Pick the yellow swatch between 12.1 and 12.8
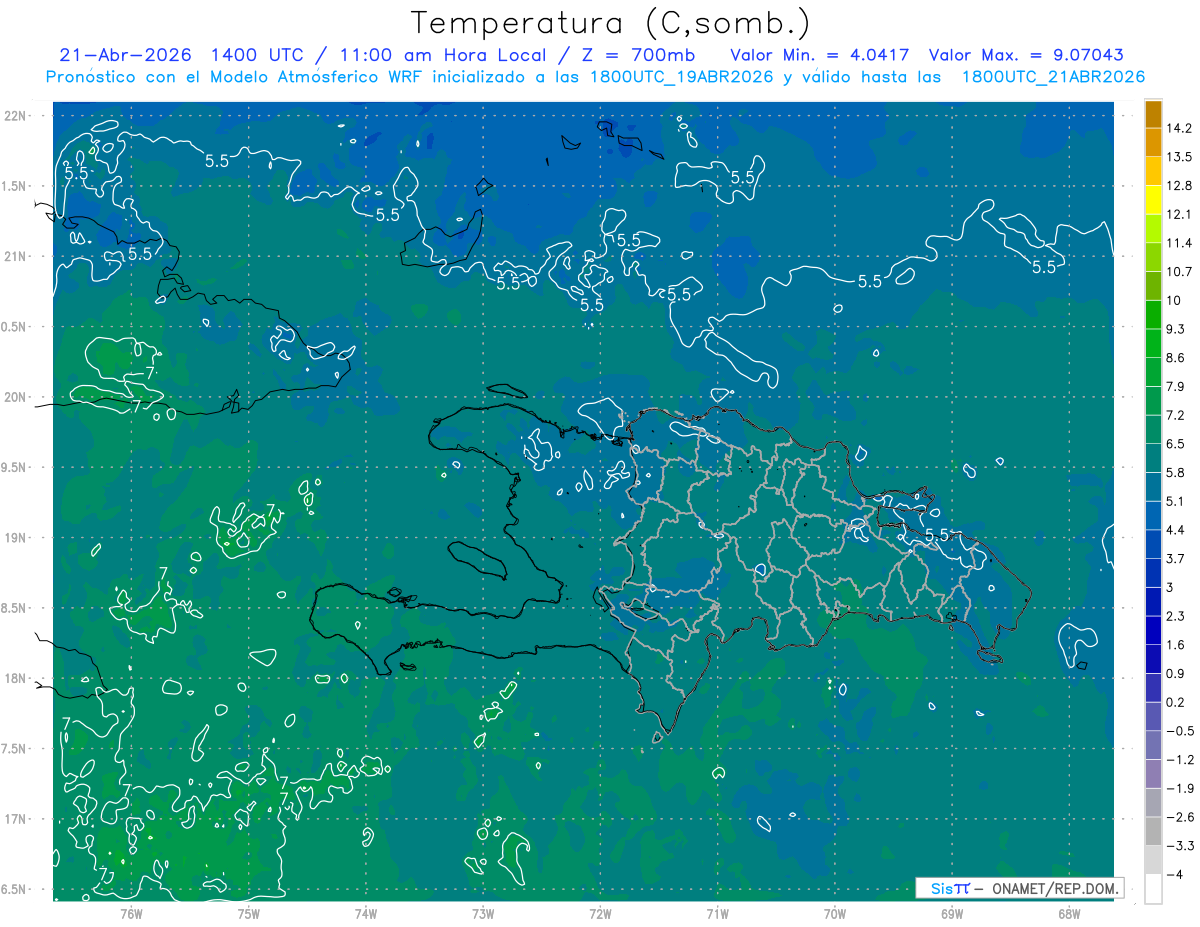The image size is (1200, 927). 1153,200
